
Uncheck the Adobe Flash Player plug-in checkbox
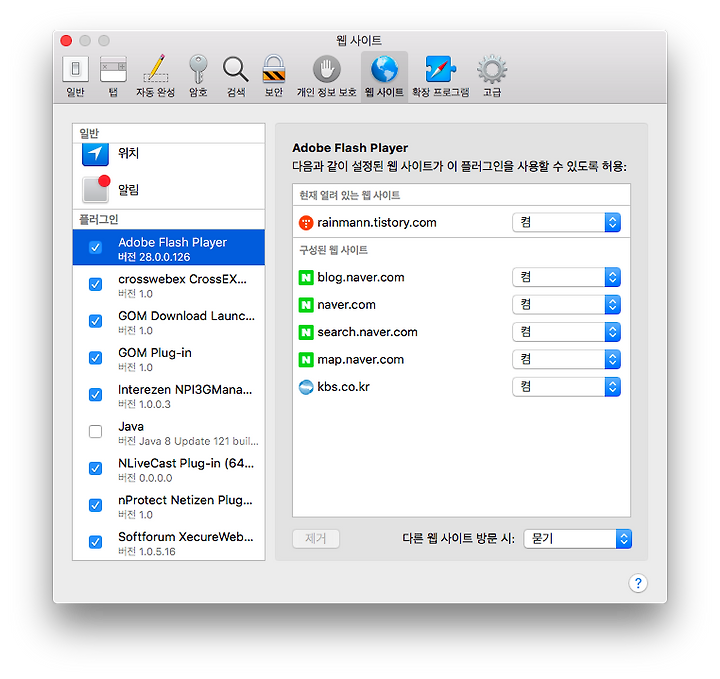click(96, 247)
